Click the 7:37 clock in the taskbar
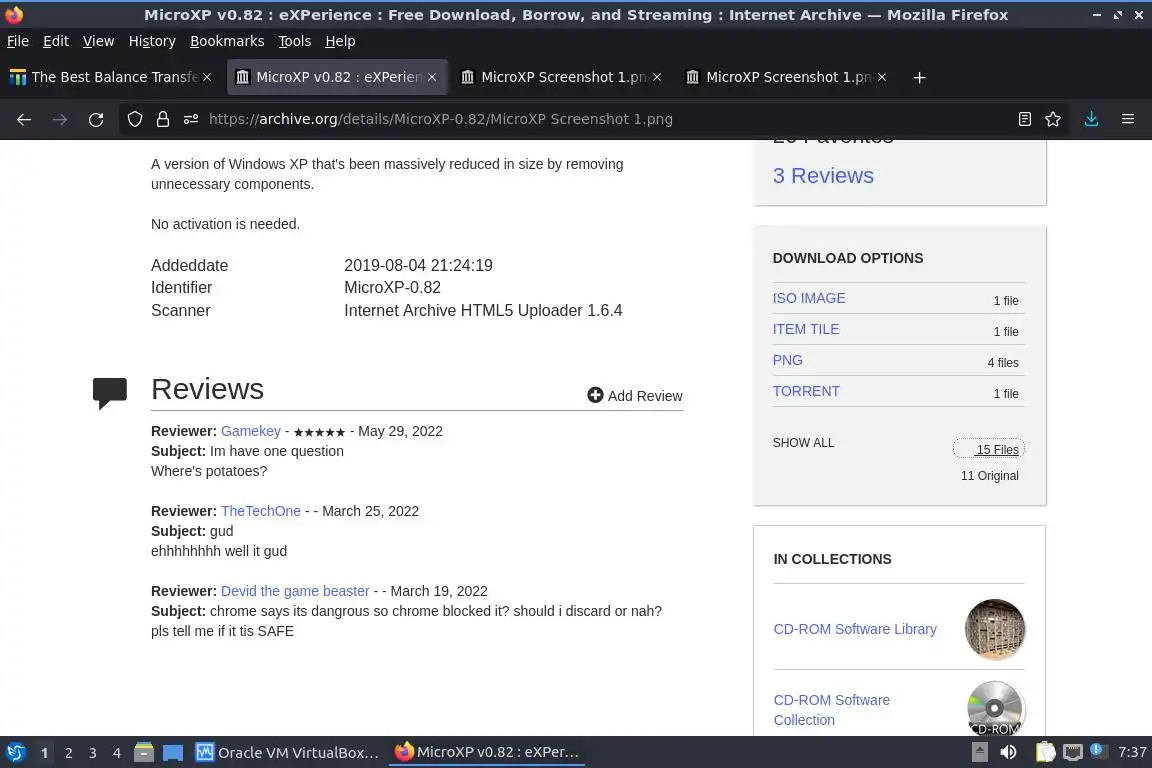 pos(1132,752)
